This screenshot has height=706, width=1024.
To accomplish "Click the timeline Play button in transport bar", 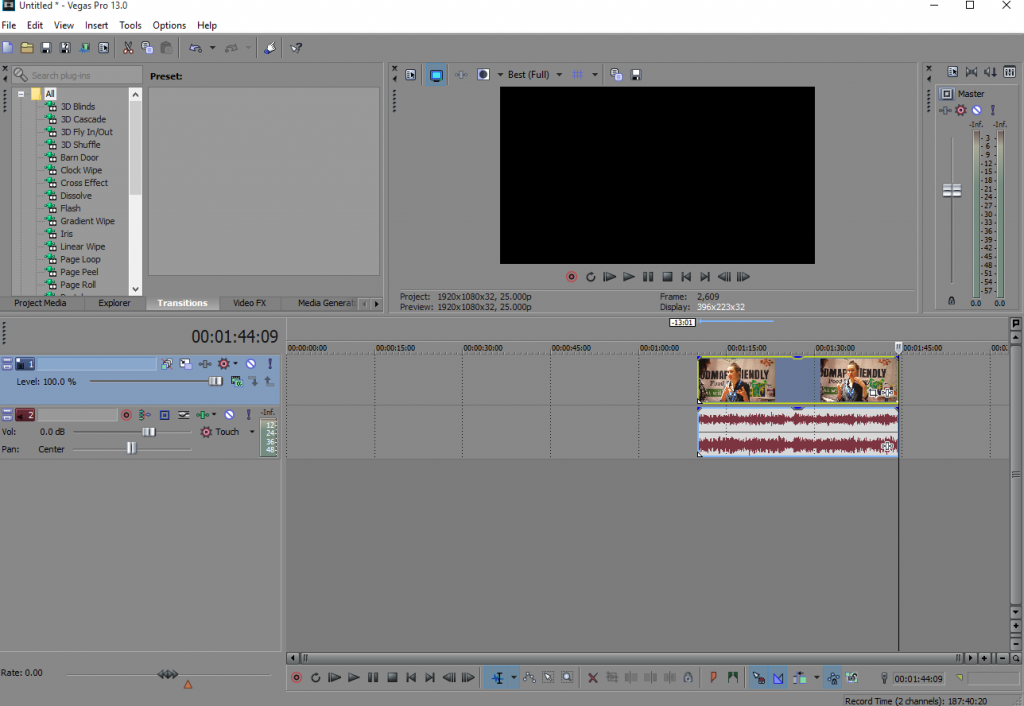I will tap(353, 678).
